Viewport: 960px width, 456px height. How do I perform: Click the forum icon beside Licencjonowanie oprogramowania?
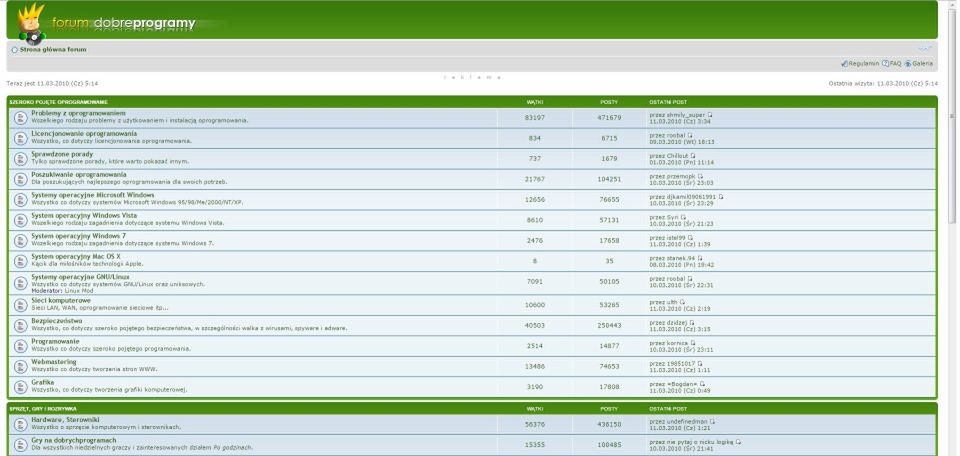tap(21, 138)
